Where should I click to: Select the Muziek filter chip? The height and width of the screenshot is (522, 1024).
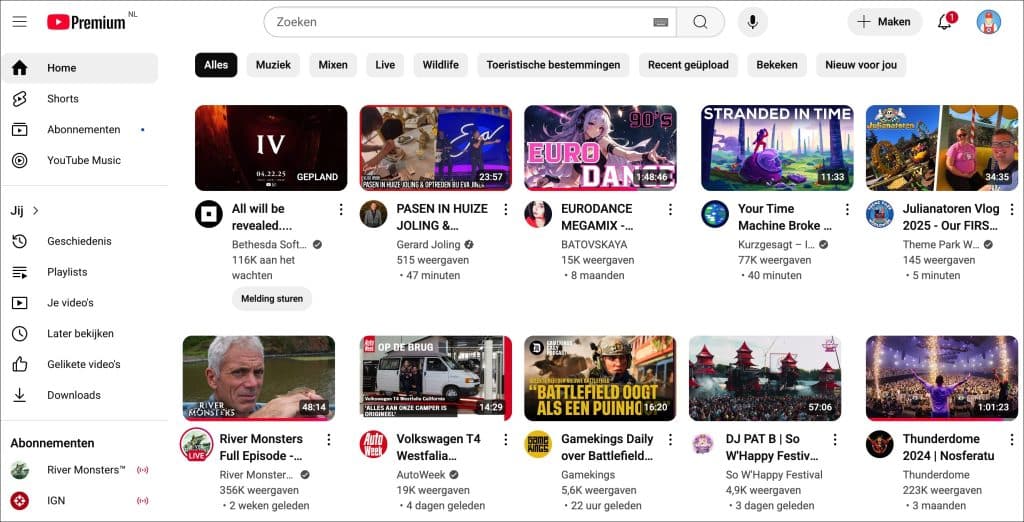[x=273, y=65]
